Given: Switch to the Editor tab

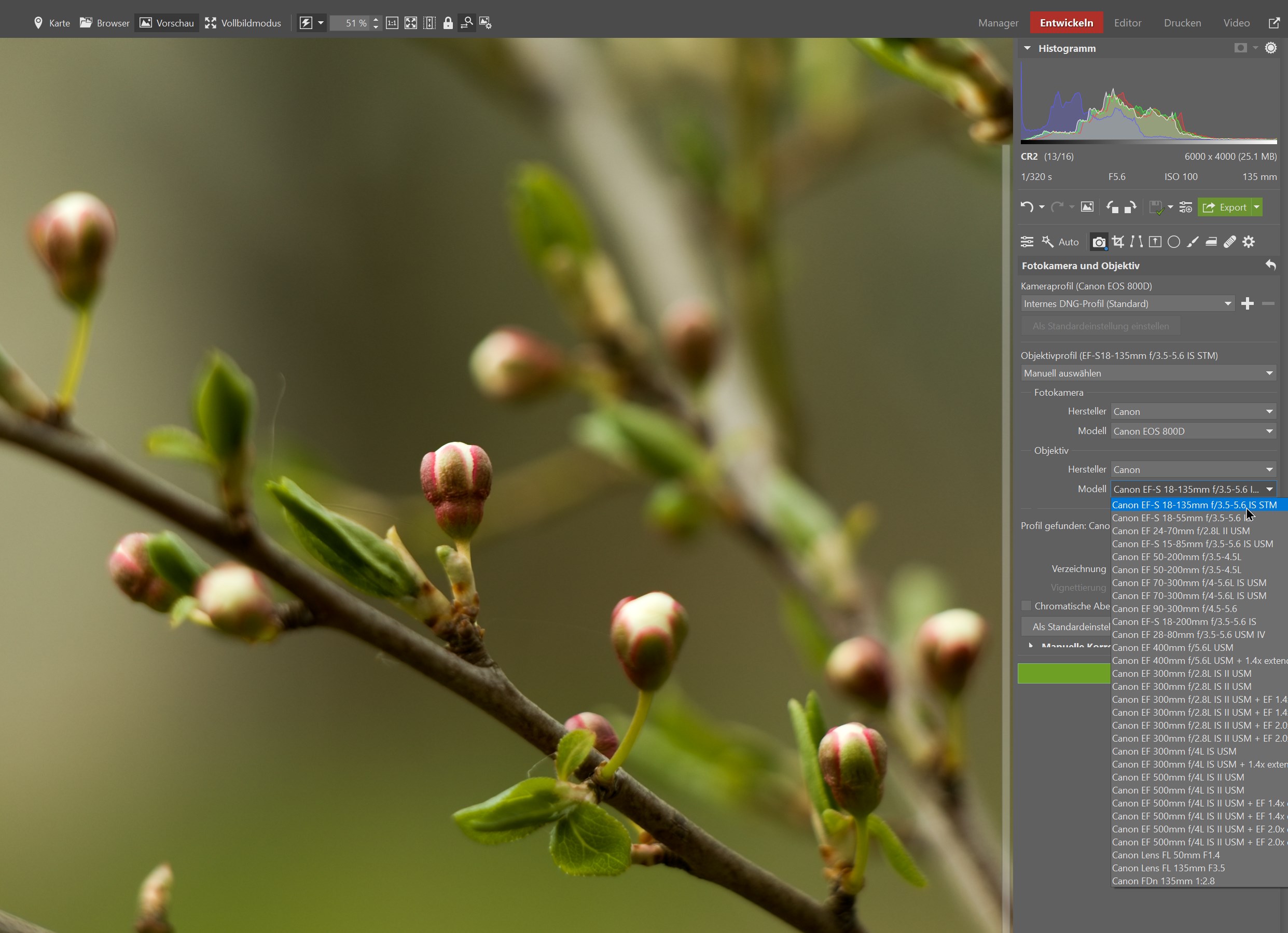Looking at the screenshot, I should pyautogui.click(x=1127, y=23).
